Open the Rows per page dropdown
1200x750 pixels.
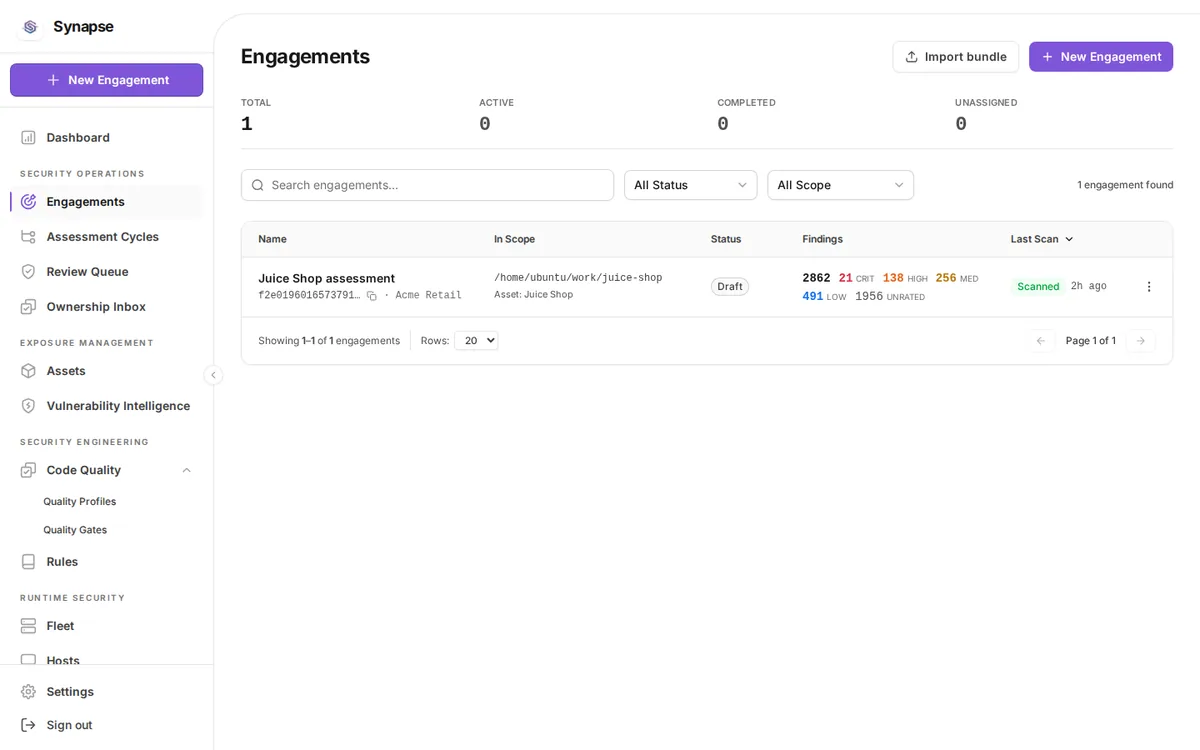click(x=476, y=341)
